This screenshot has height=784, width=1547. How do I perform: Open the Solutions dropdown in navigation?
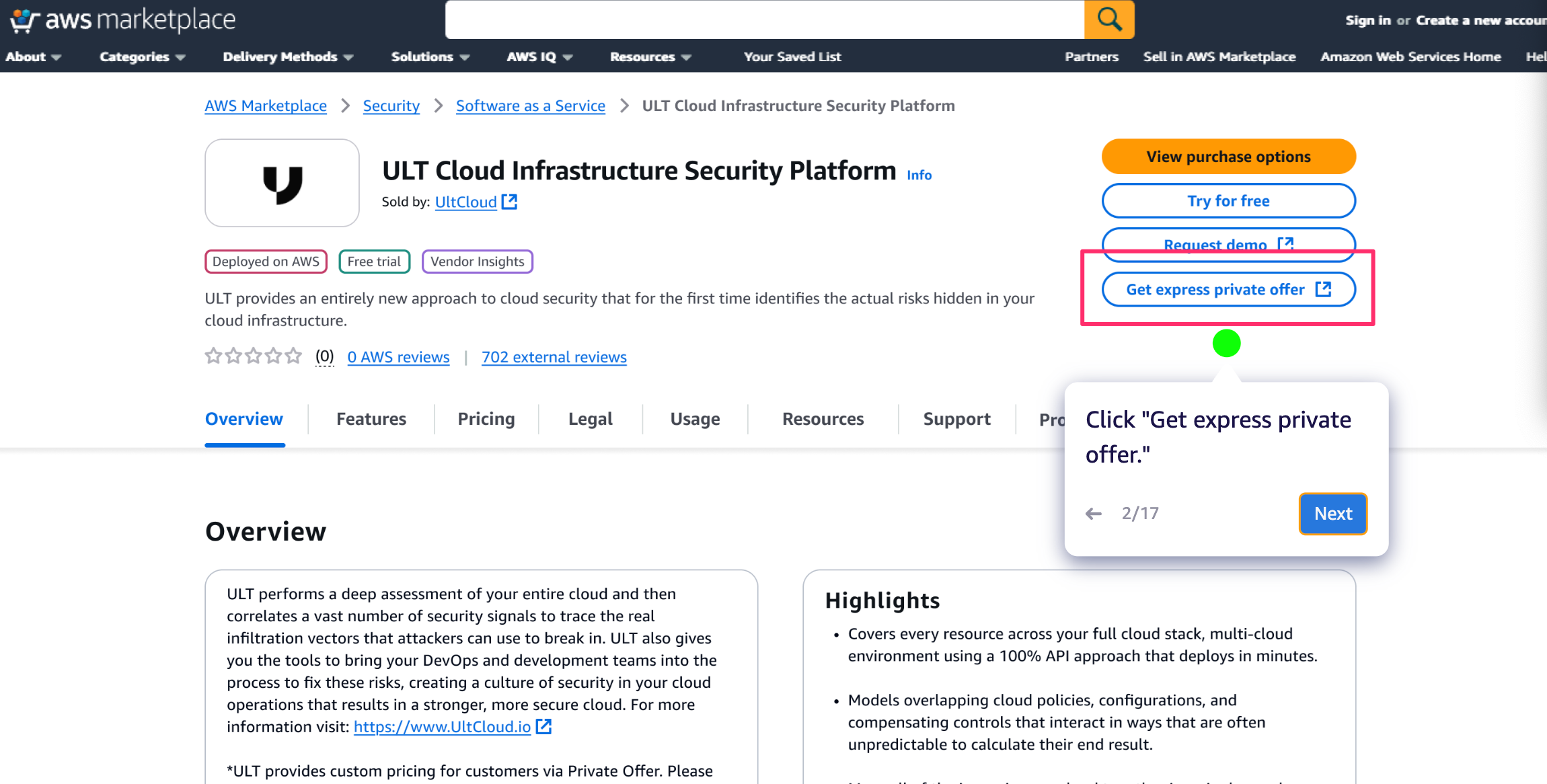tap(430, 57)
